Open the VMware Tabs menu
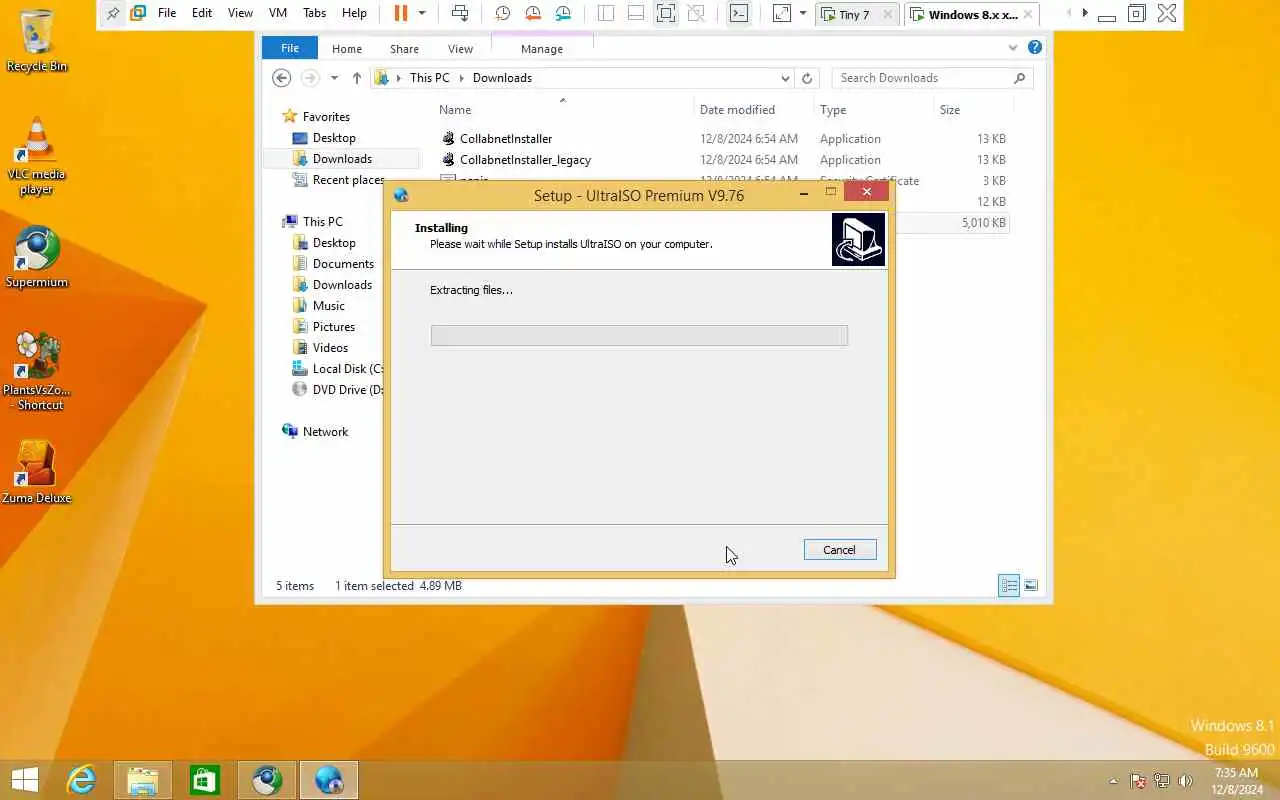This screenshot has width=1280, height=800. click(314, 13)
